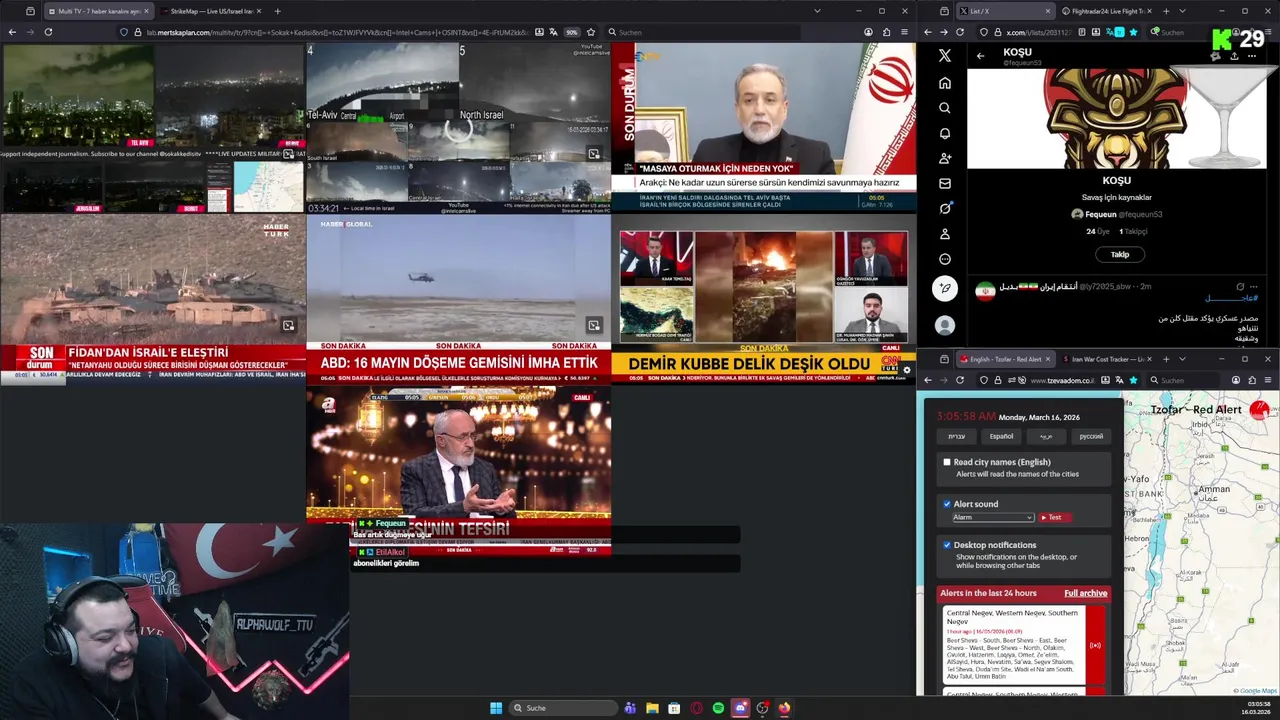
Task: Click bookmark star in Multi TV window
Action: (x=591, y=32)
